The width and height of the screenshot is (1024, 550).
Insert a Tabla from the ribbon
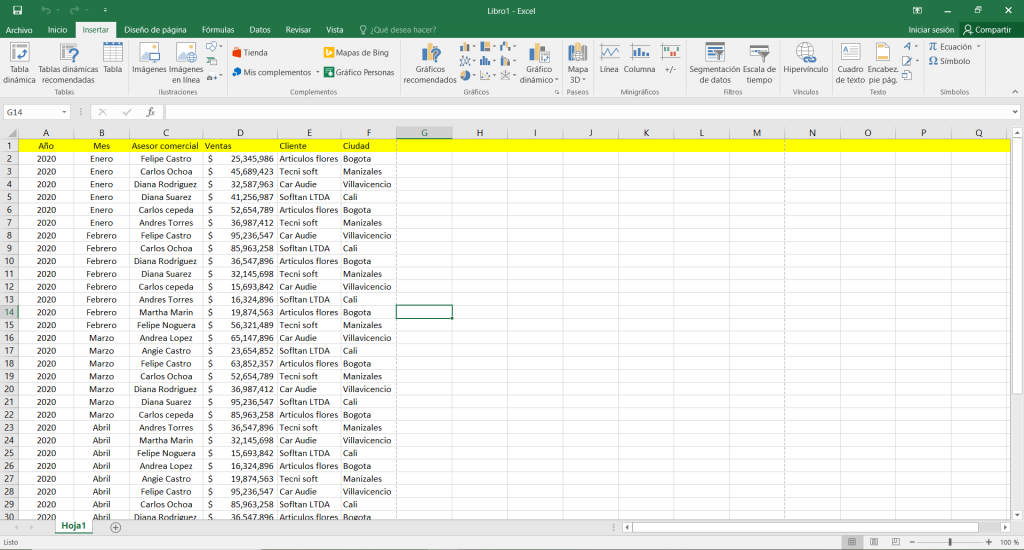click(112, 59)
